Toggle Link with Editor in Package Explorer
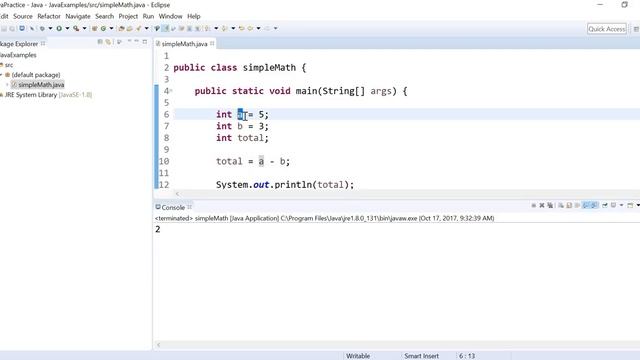640x360 pixels. click(108, 42)
